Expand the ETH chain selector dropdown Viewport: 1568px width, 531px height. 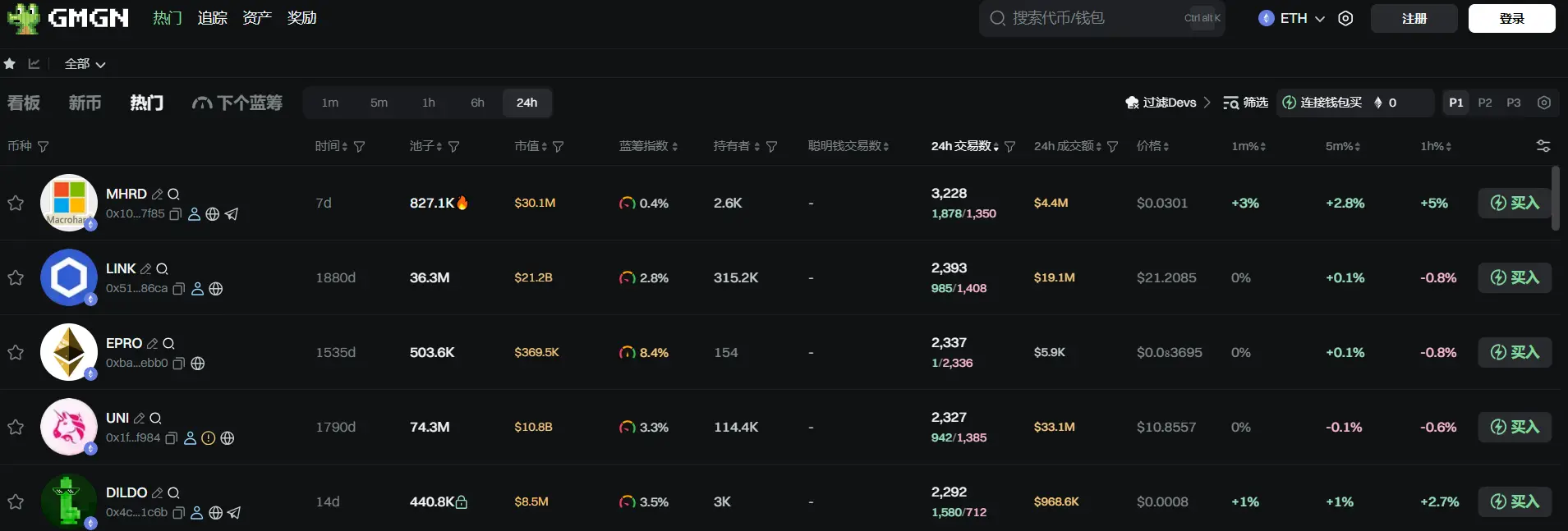pos(1292,18)
